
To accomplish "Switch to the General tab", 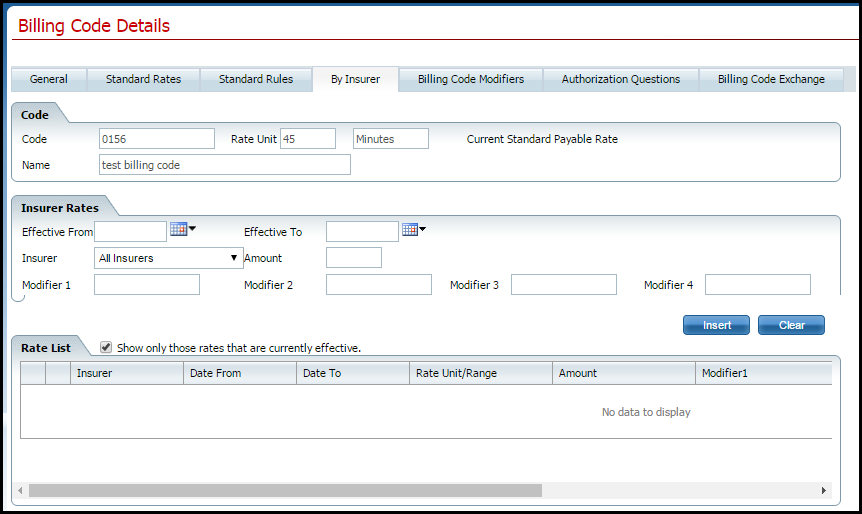I will [x=49, y=79].
